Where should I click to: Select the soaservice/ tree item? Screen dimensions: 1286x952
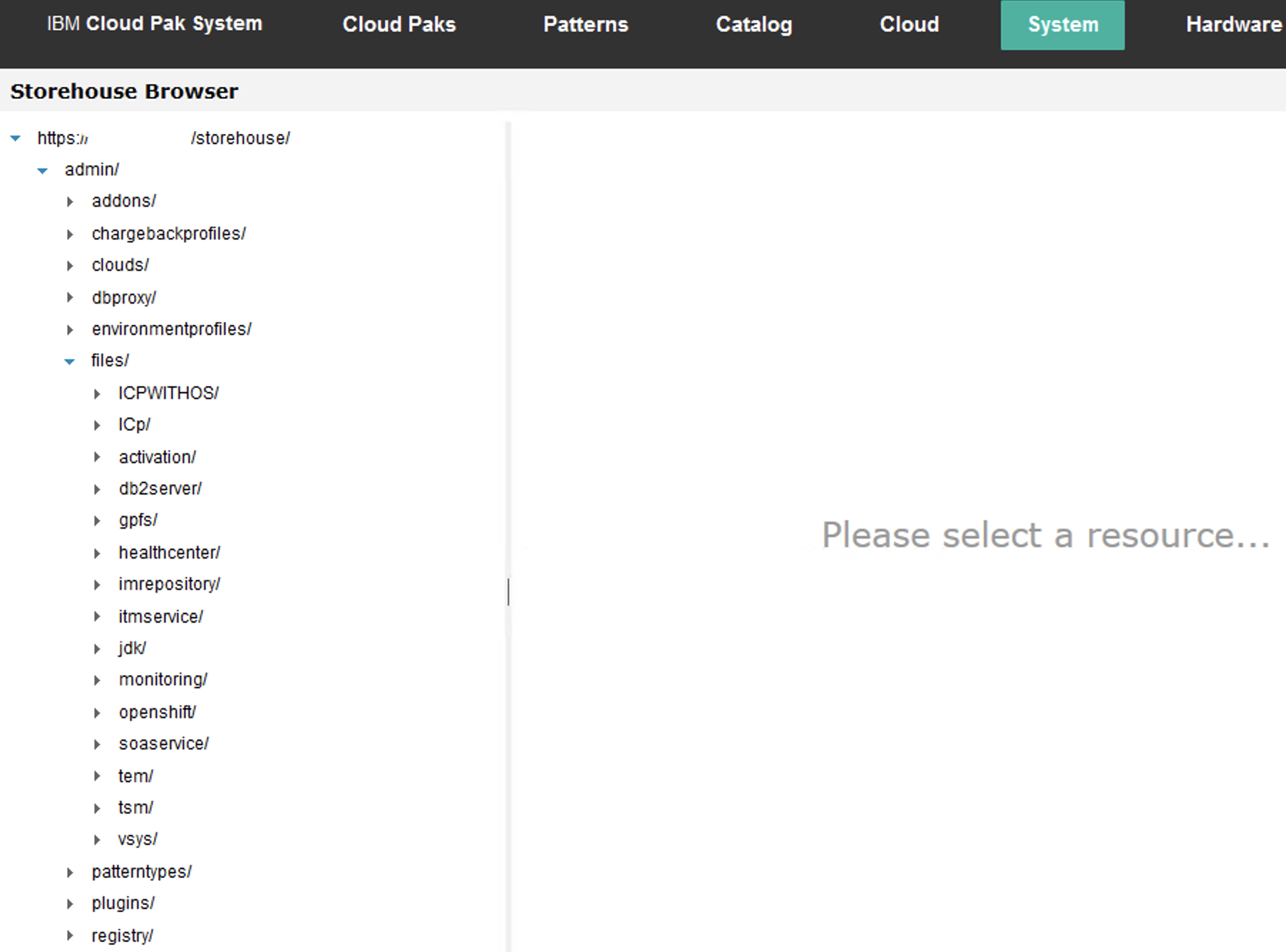point(164,744)
